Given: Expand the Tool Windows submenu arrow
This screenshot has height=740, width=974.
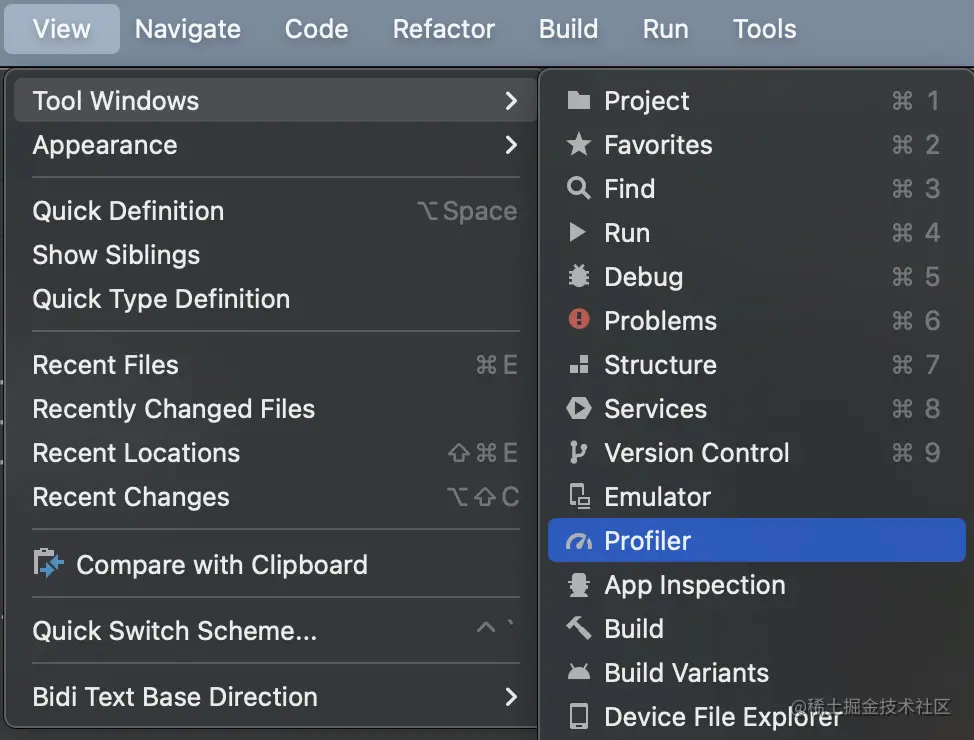Looking at the screenshot, I should pos(511,101).
